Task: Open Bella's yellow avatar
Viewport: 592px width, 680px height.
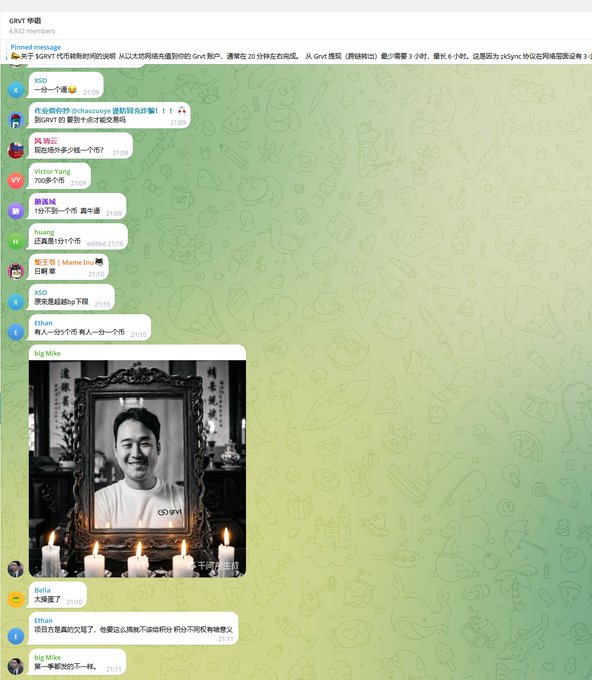Action: tap(16, 599)
